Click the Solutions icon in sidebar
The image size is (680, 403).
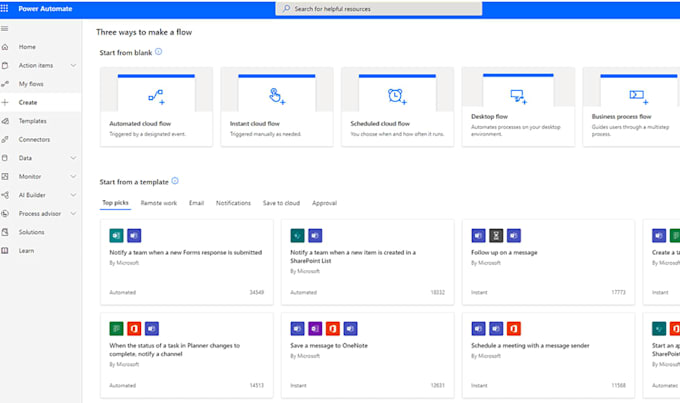click(5, 232)
